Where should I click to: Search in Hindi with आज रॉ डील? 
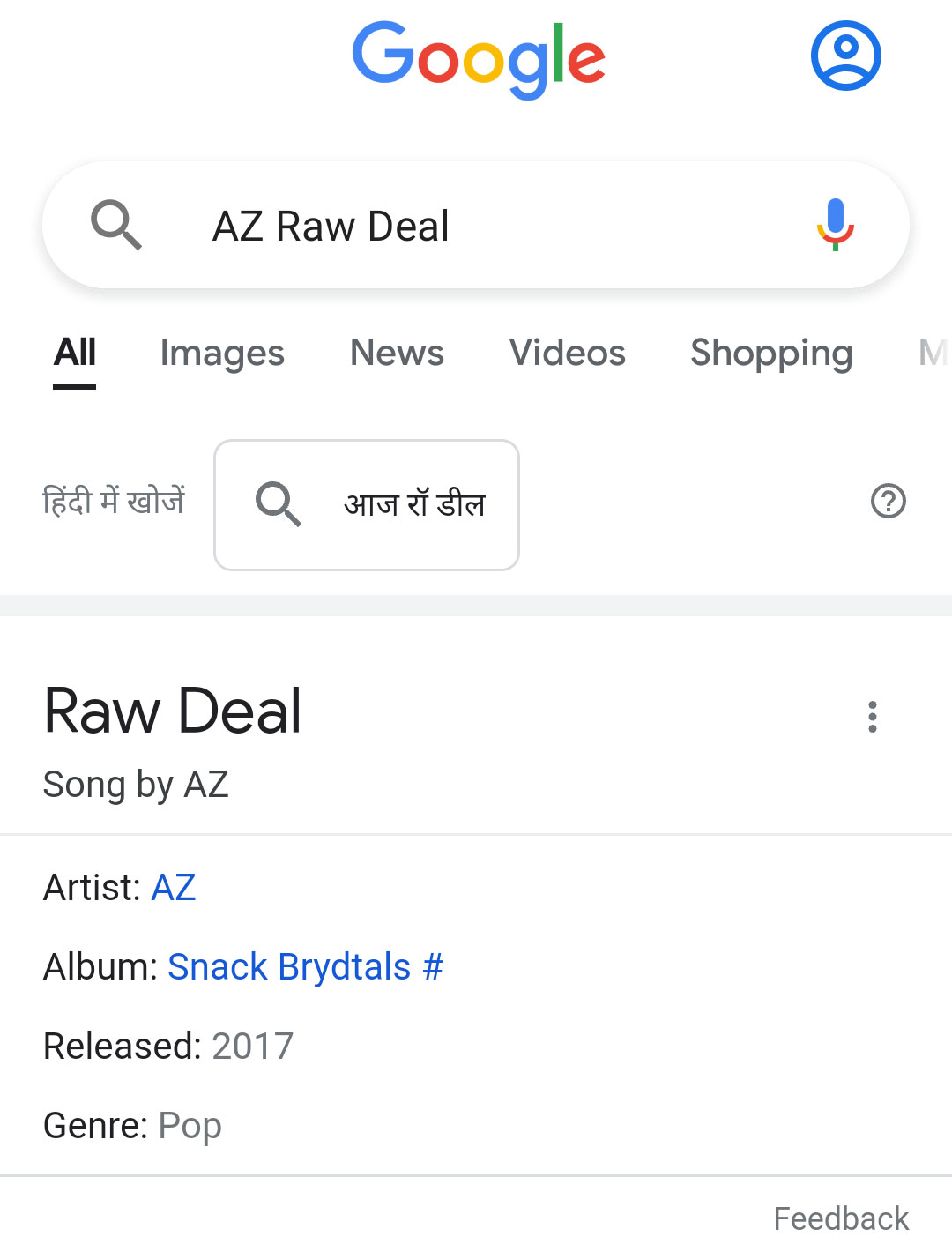(x=414, y=505)
